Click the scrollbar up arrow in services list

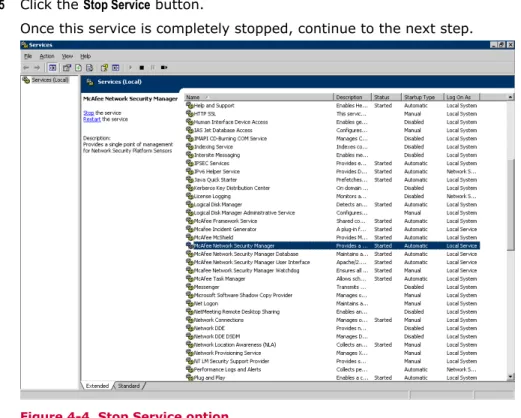510,97
